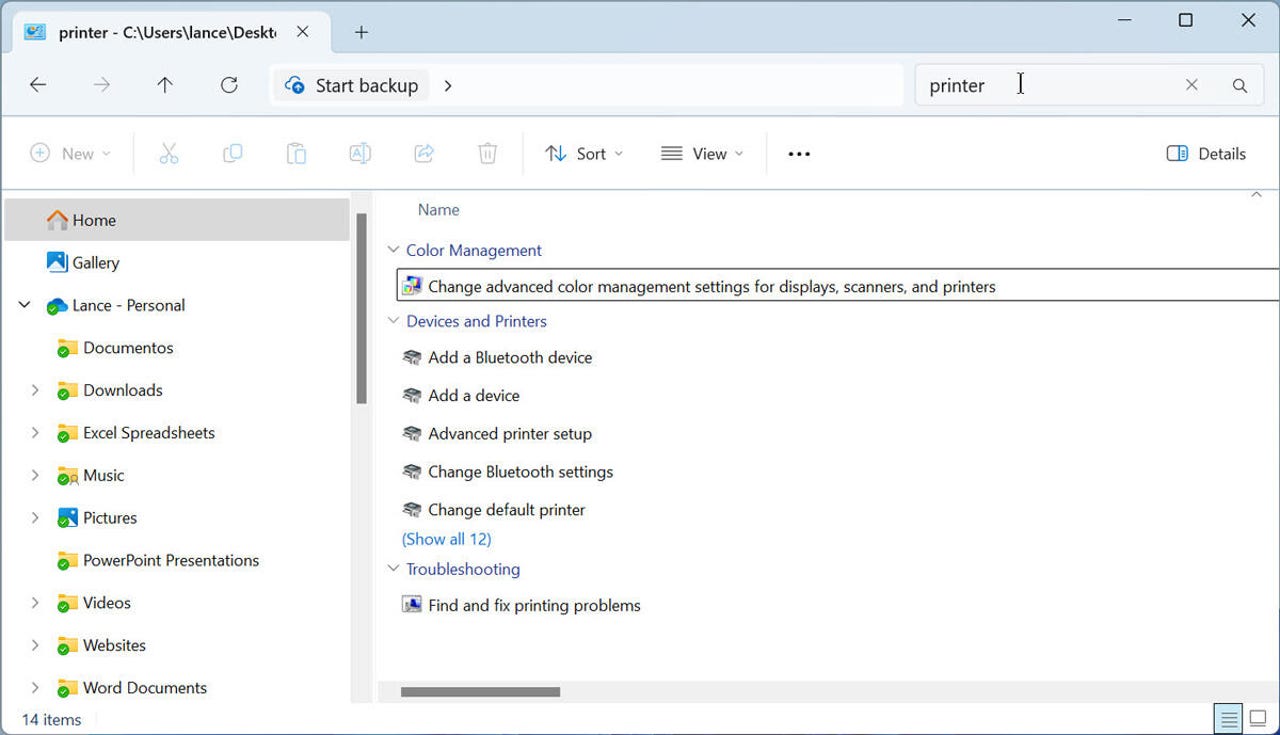1280x735 pixels.
Task: Toggle the Details pane
Action: [x=1206, y=153]
